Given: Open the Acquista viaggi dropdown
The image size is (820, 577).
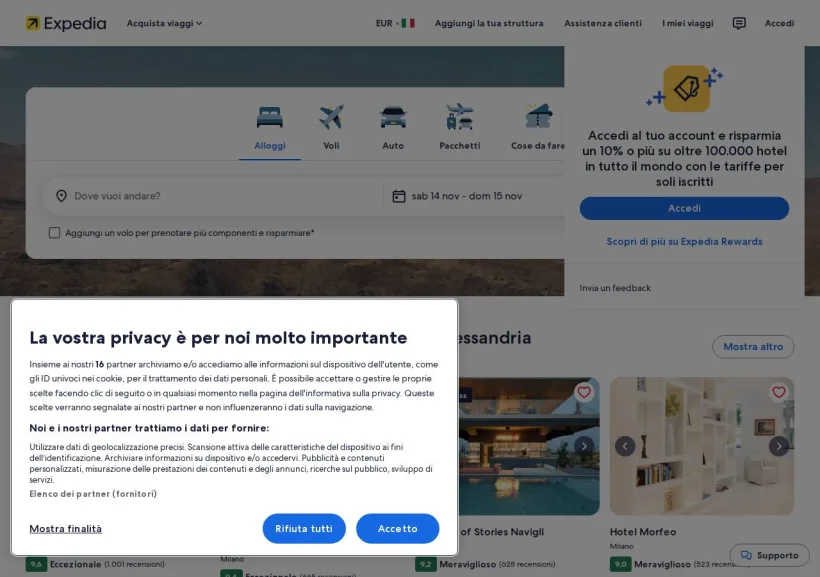Looking at the screenshot, I should 164,23.
